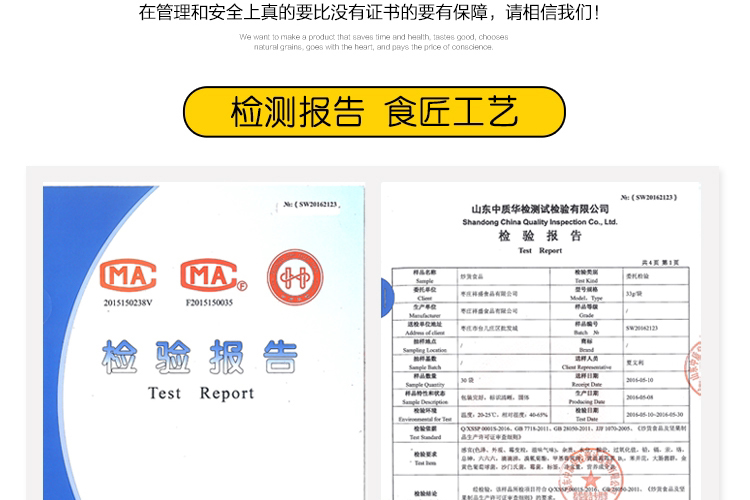Click the '检 验 报 告' heading on the report page
This screenshot has width=750, height=500.
(540, 235)
